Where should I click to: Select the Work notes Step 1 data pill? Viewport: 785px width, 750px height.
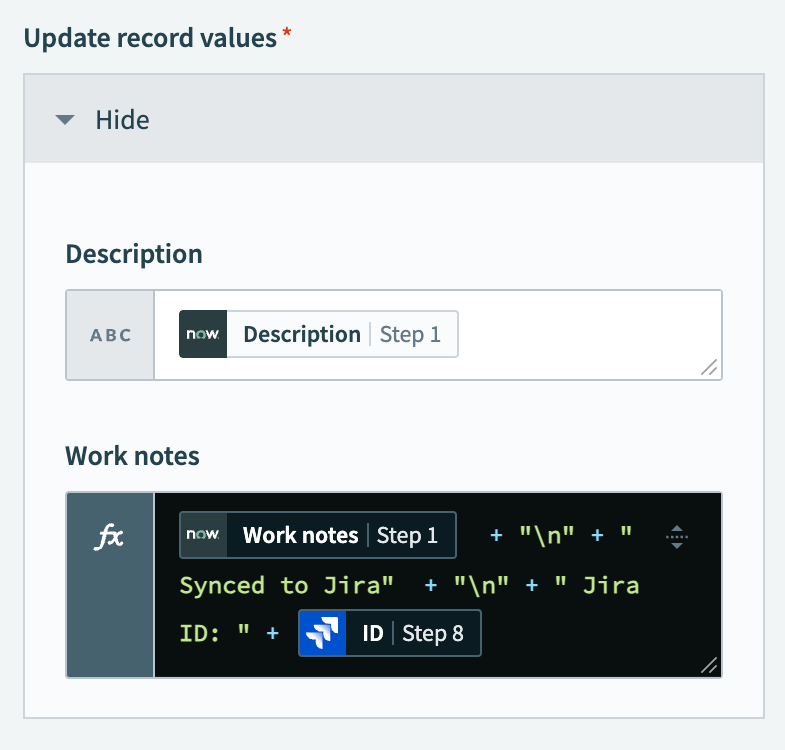point(318,535)
